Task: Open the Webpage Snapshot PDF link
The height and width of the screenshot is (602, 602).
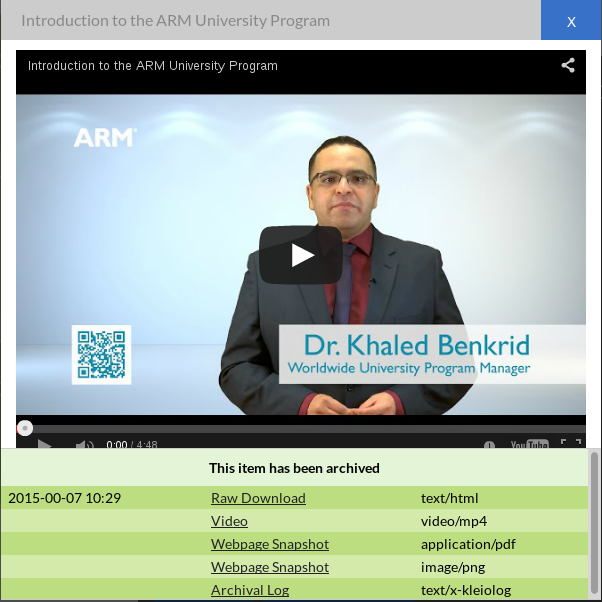Action: click(x=270, y=544)
